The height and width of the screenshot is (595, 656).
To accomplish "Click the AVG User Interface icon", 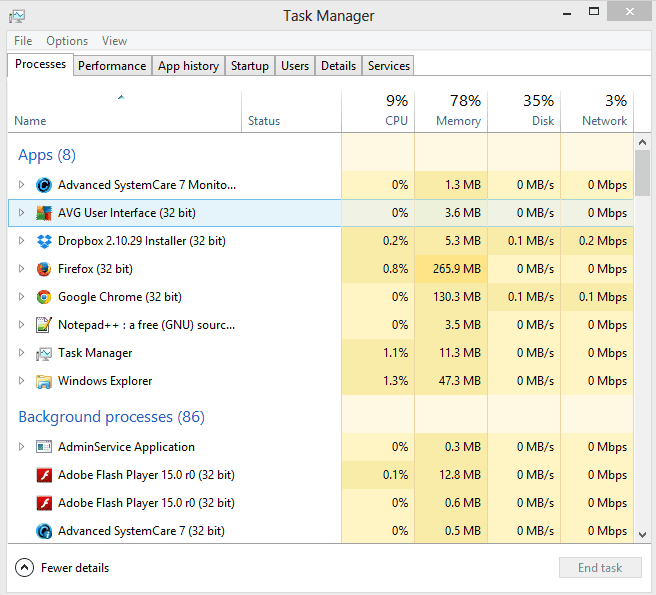I will tap(43, 213).
